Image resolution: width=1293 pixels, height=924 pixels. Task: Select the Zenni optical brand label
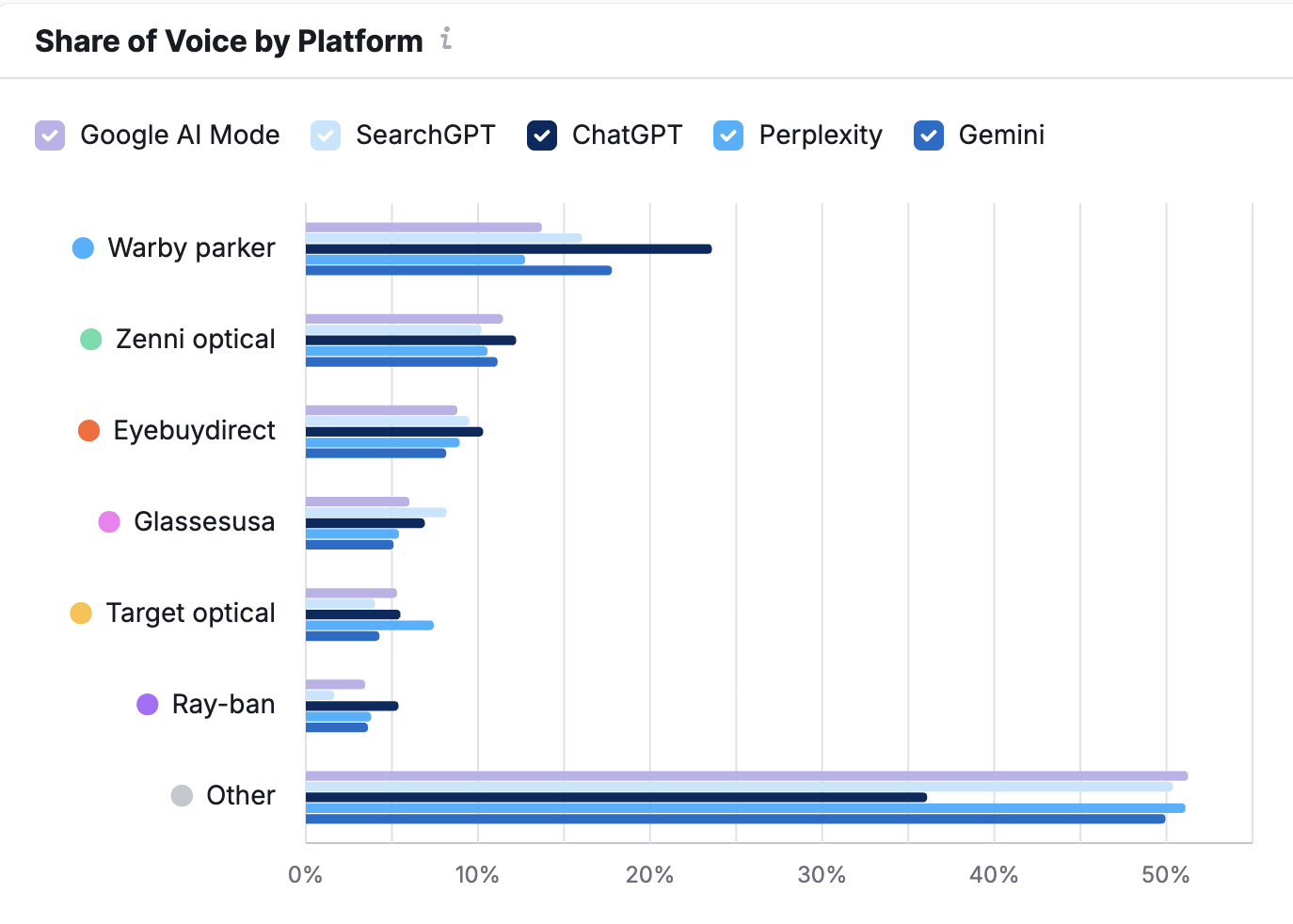tap(195, 340)
